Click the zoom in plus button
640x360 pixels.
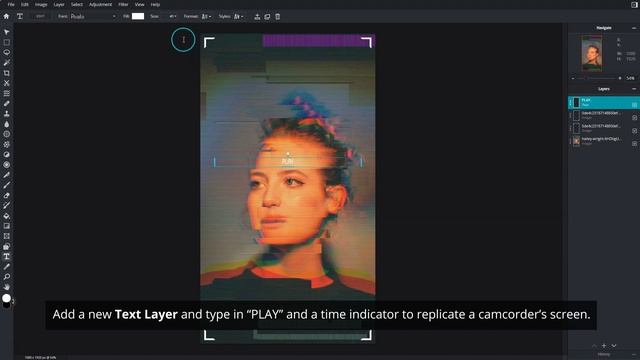point(620,78)
